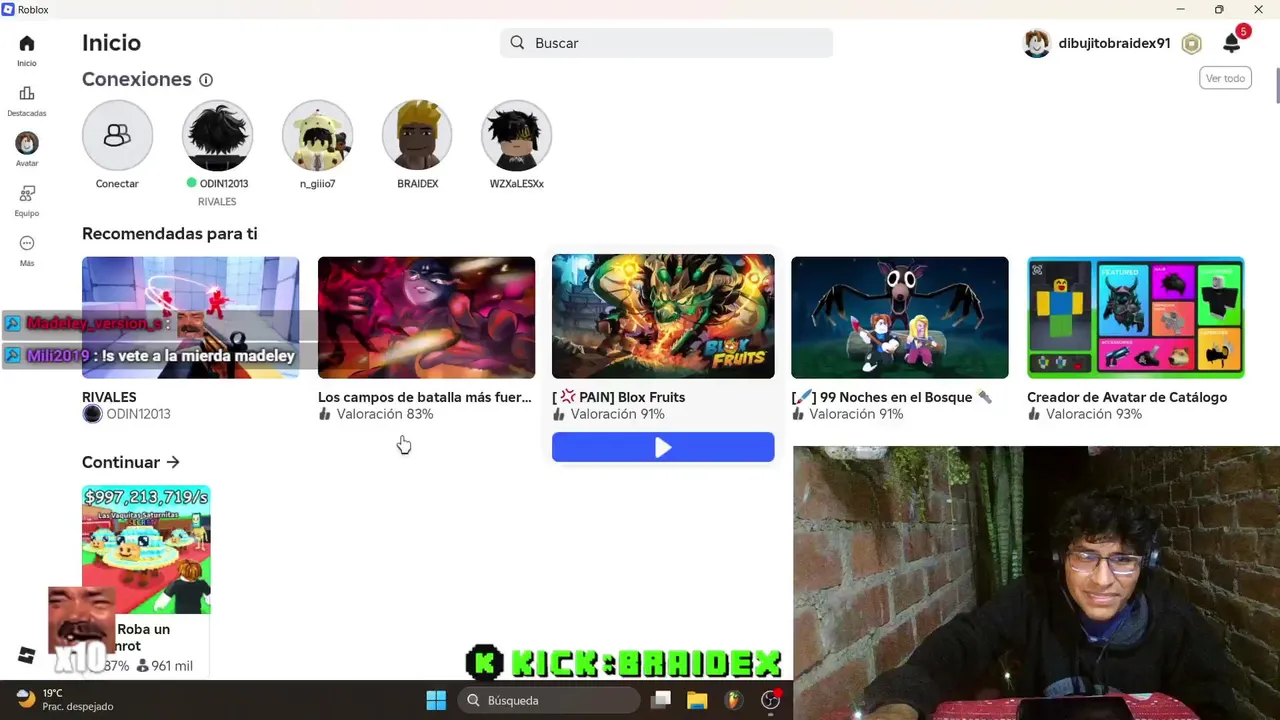
Task: Click the Conectar add-friends circle
Action: point(117,135)
